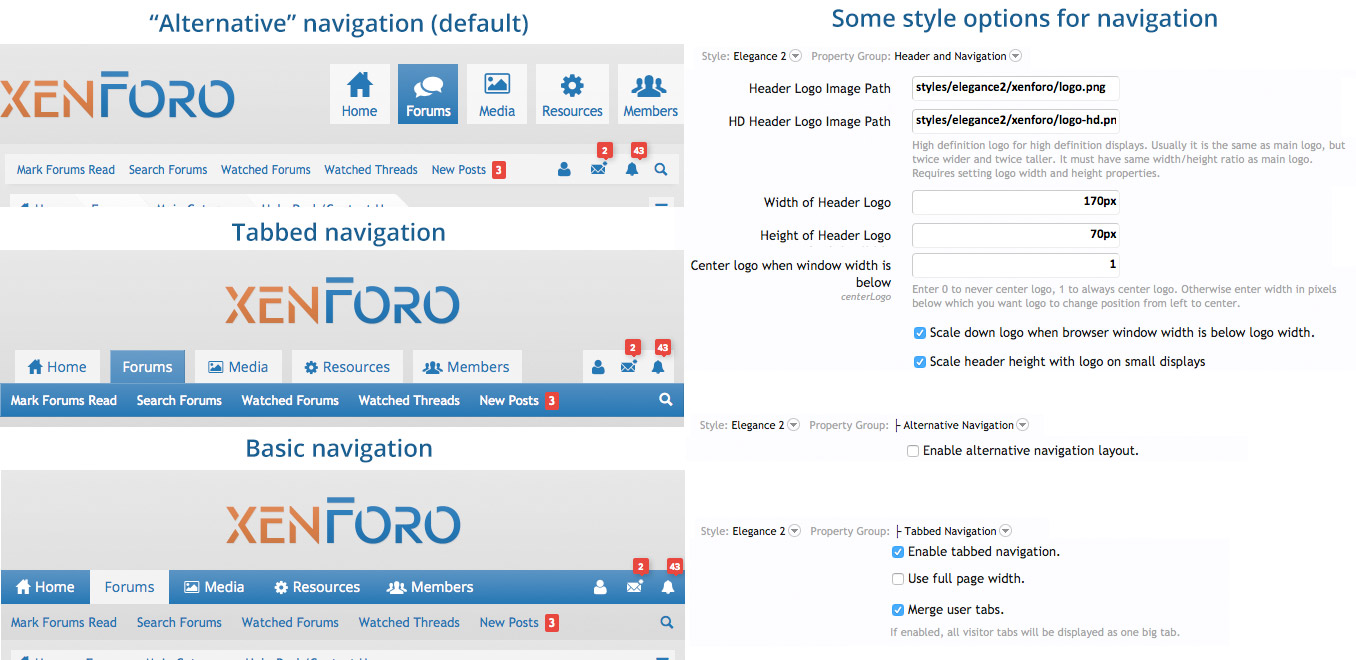1356x660 pixels.
Task: Focus Width of Header Logo field
Action: tap(1016, 202)
